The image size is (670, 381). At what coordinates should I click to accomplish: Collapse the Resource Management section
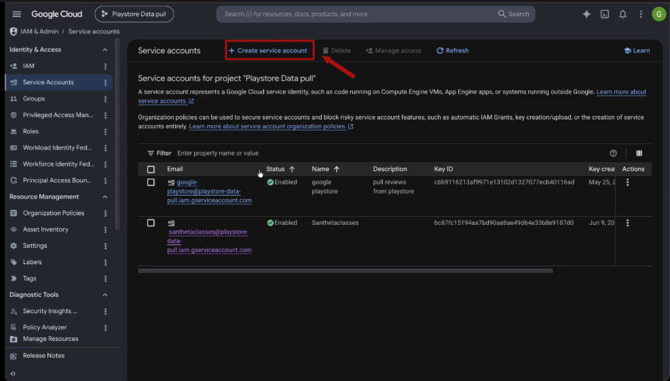(105, 197)
